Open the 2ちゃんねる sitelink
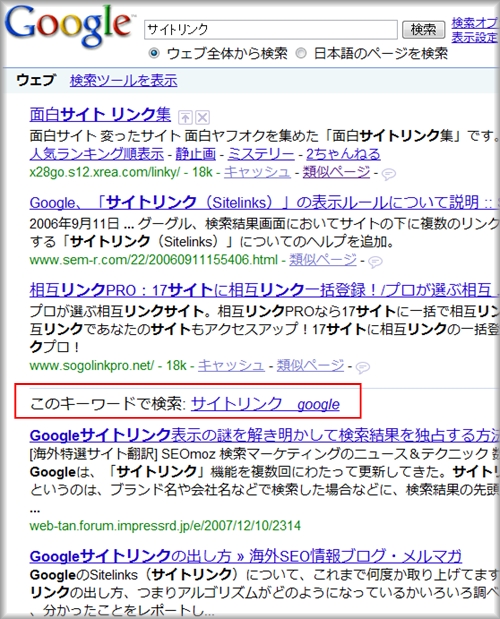Screen dimensions: 500x619 pos(343,154)
